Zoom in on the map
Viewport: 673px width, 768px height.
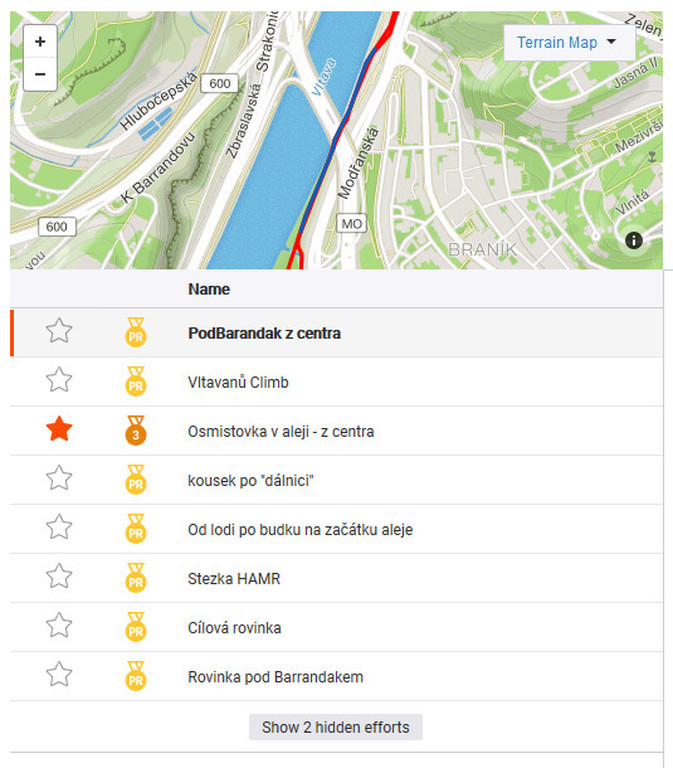click(x=40, y=42)
